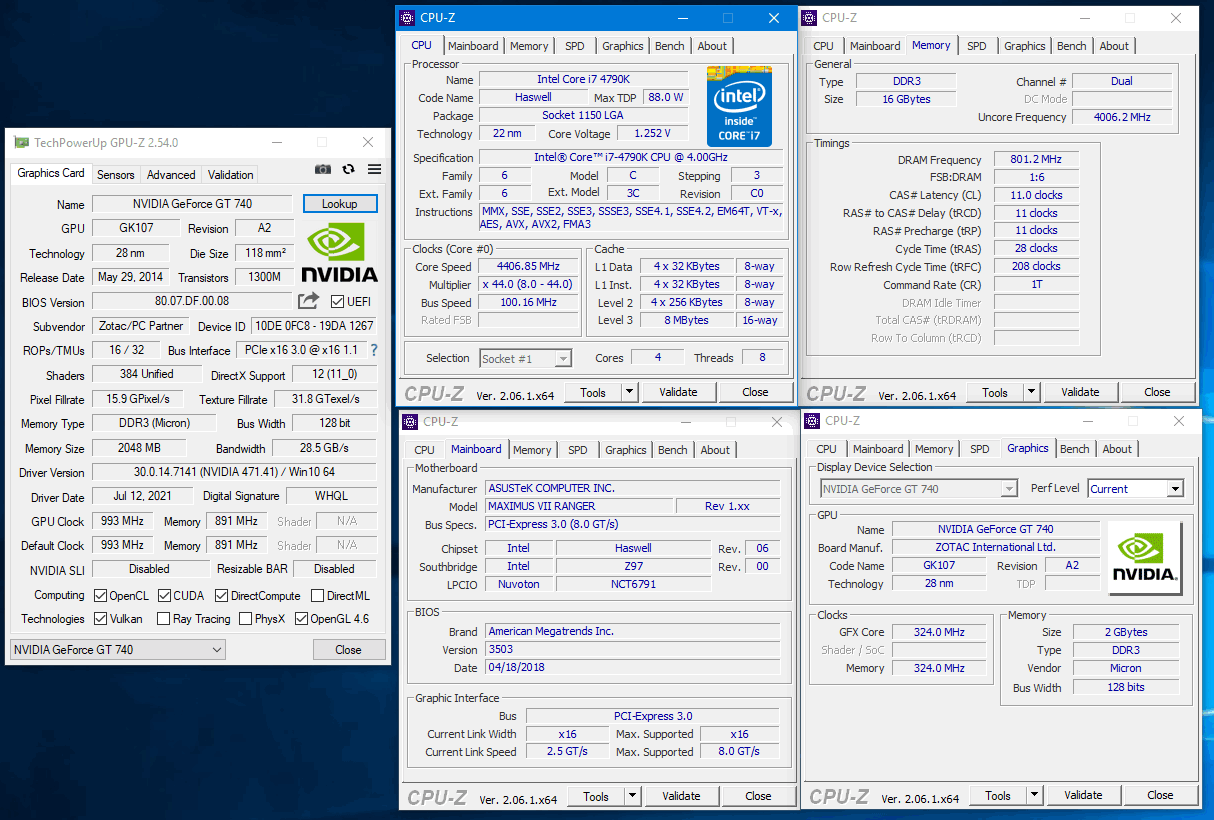
Task: Click the GPU-Z title bar app icon
Action: coord(21,143)
